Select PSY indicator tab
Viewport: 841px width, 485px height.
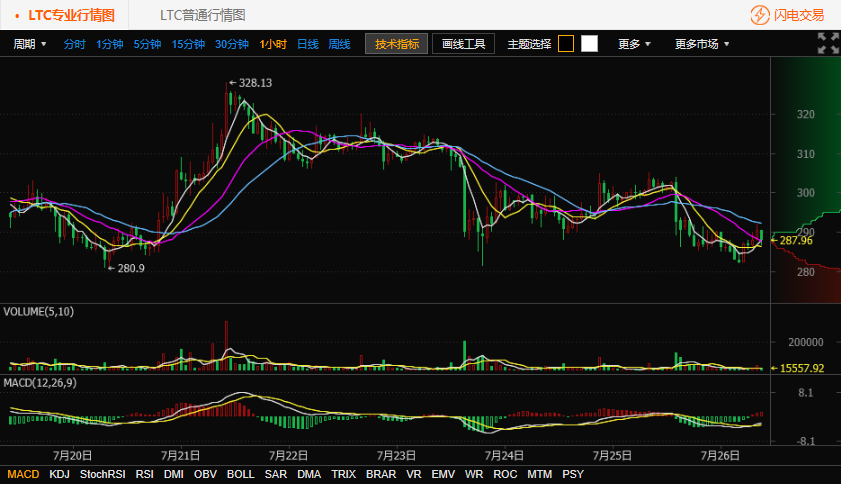click(573, 474)
